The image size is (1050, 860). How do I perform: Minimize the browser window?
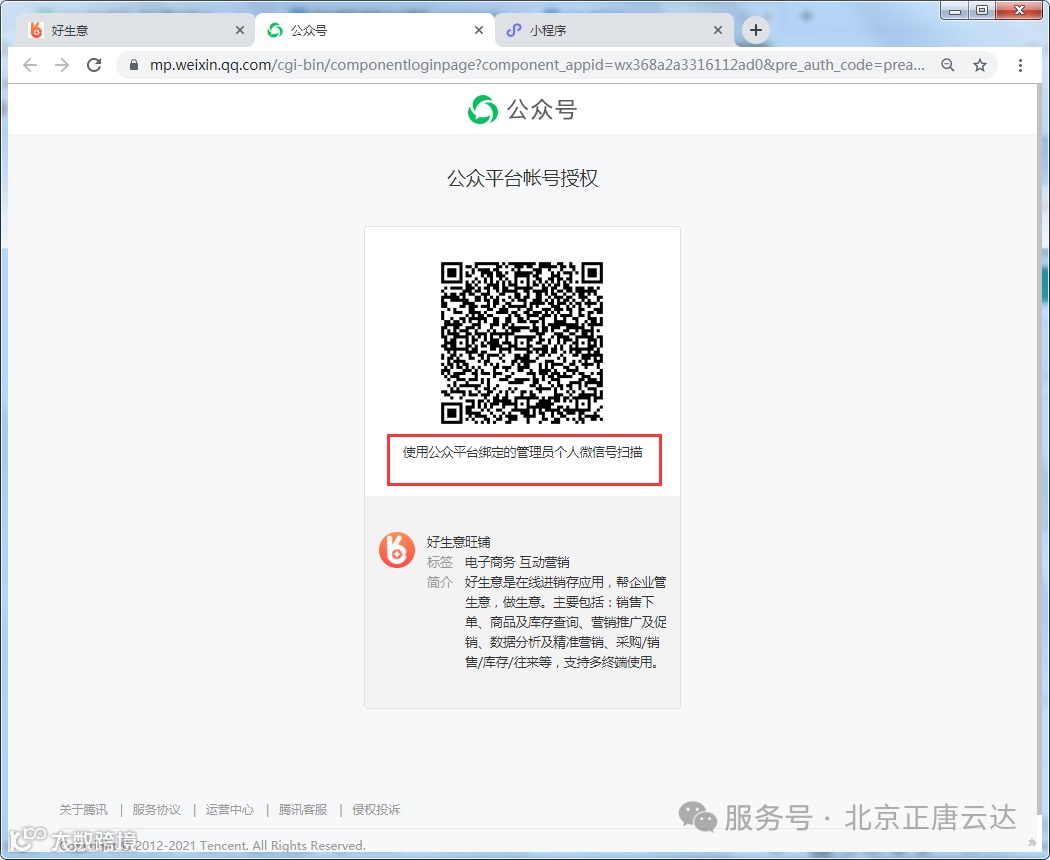click(955, 10)
